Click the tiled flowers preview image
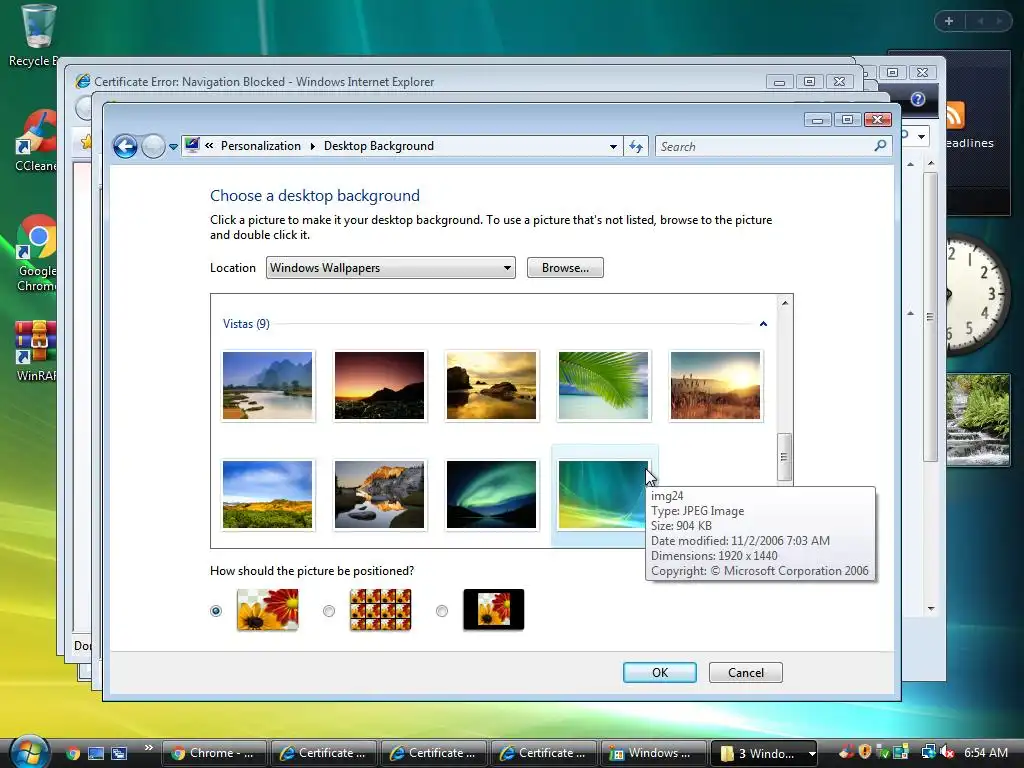Viewport: 1024px width, 768px height. pos(381,610)
